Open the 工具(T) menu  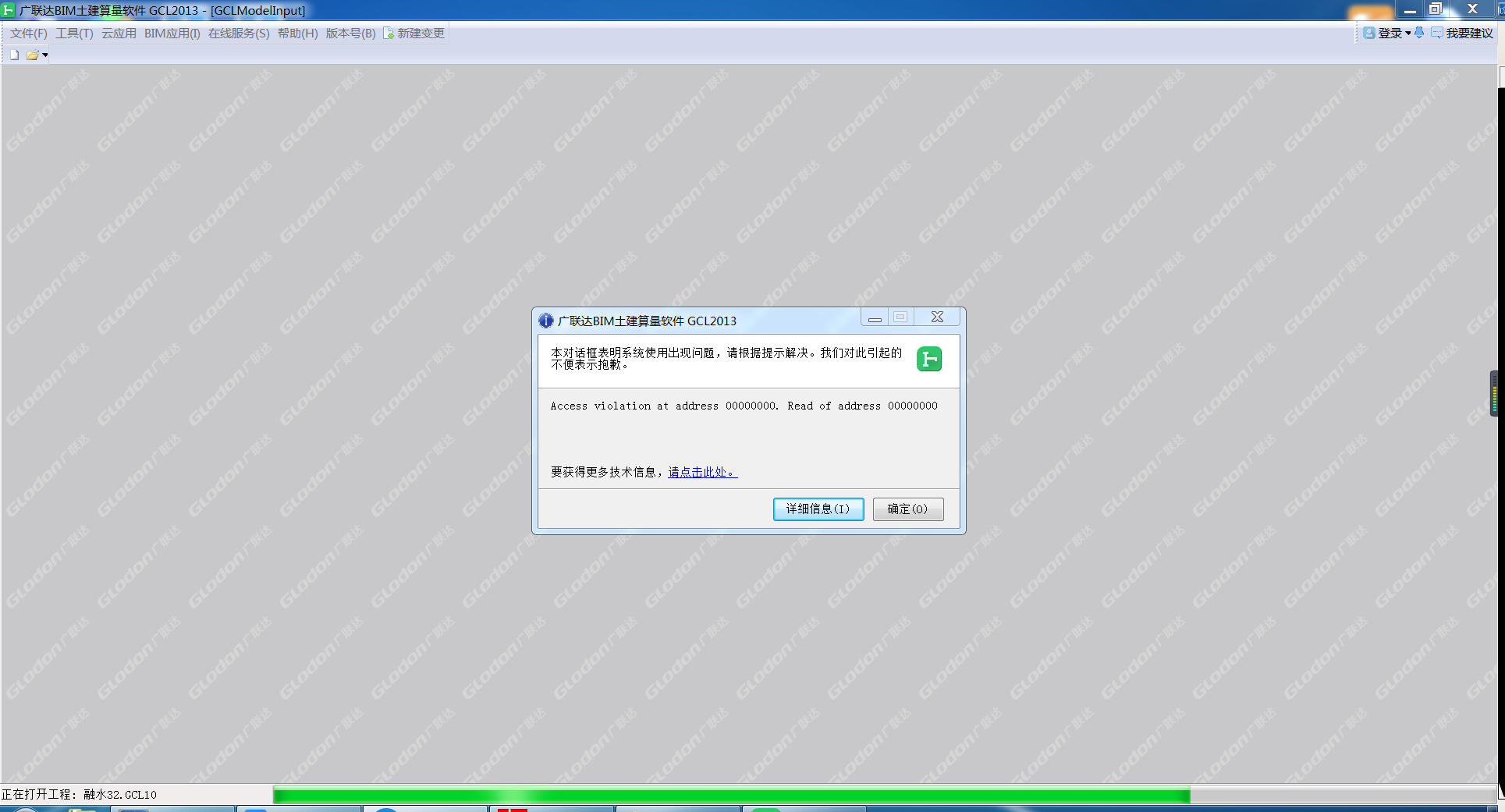pyautogui.click(x=74, y=34)
